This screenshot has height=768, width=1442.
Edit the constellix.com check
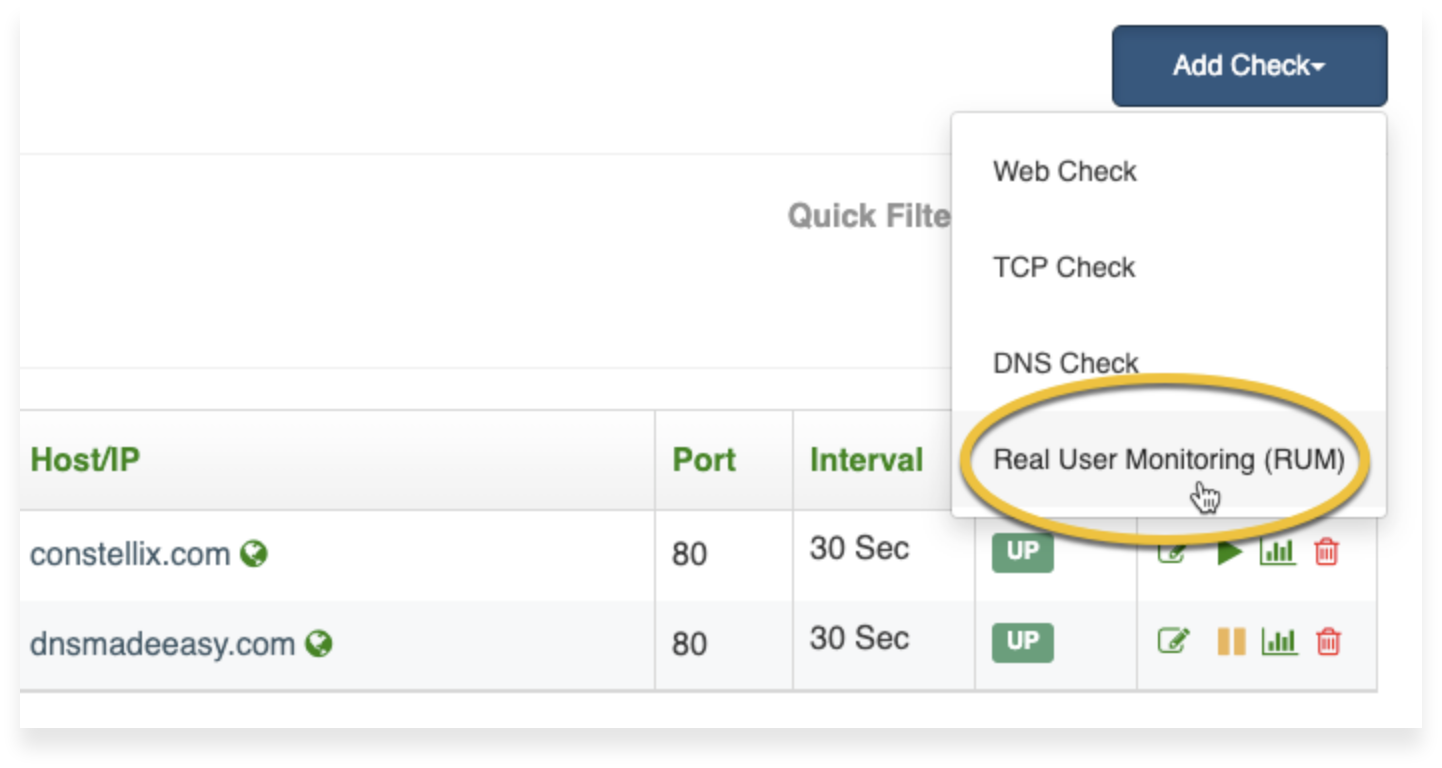coord(1171,553)
